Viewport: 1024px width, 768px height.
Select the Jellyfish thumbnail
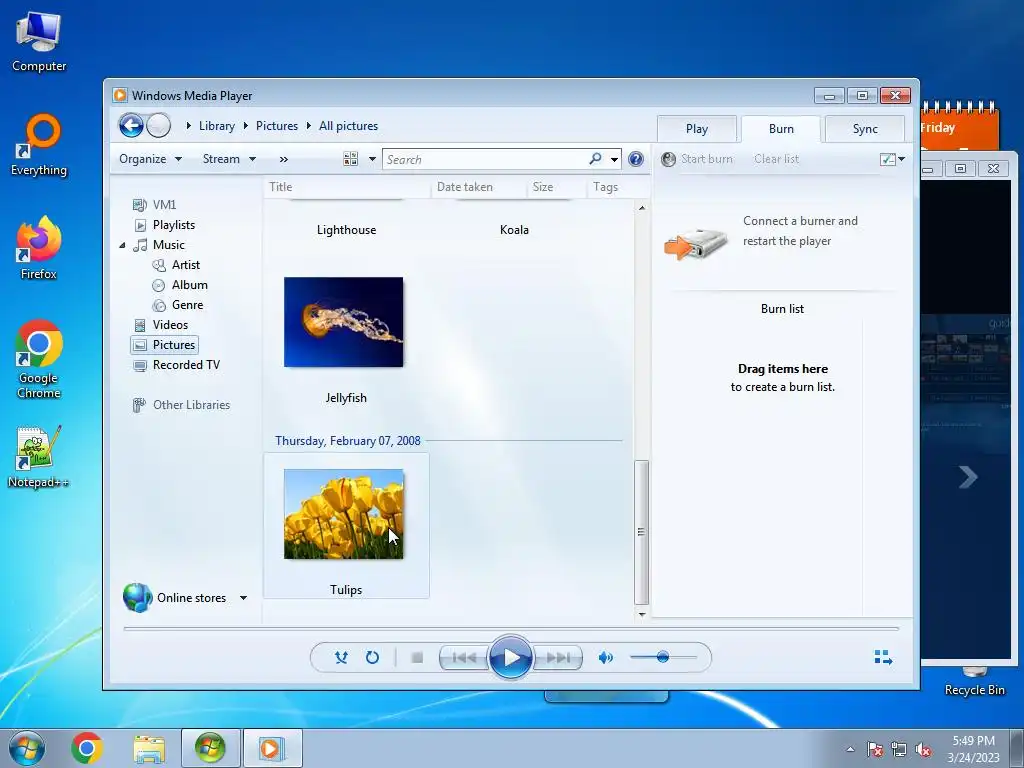point(344,322)
